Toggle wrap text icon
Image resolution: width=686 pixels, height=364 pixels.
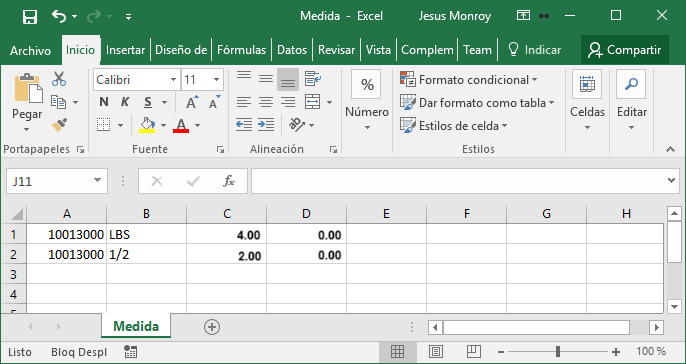tap(313, 79)
